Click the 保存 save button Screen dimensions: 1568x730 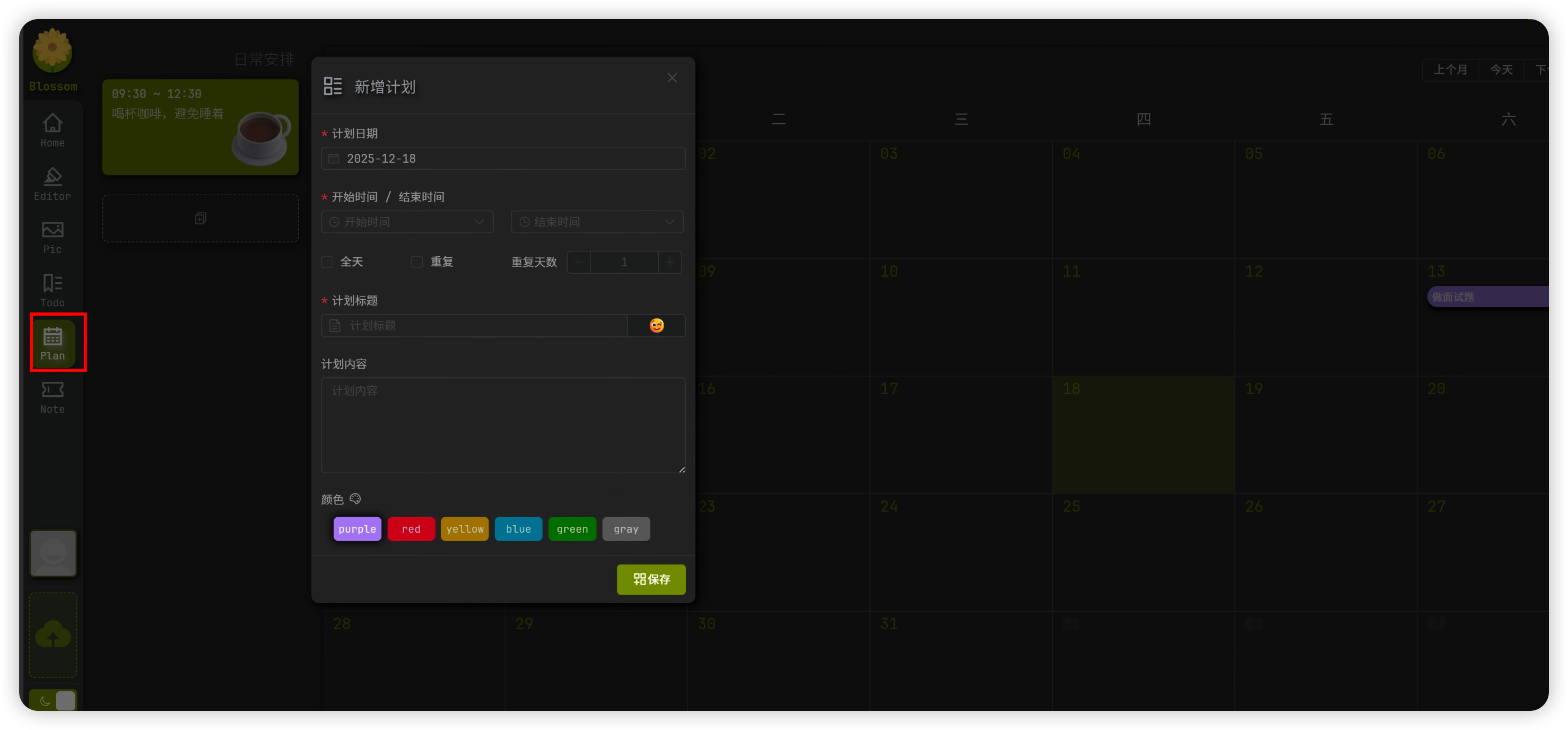click(651, 579)
